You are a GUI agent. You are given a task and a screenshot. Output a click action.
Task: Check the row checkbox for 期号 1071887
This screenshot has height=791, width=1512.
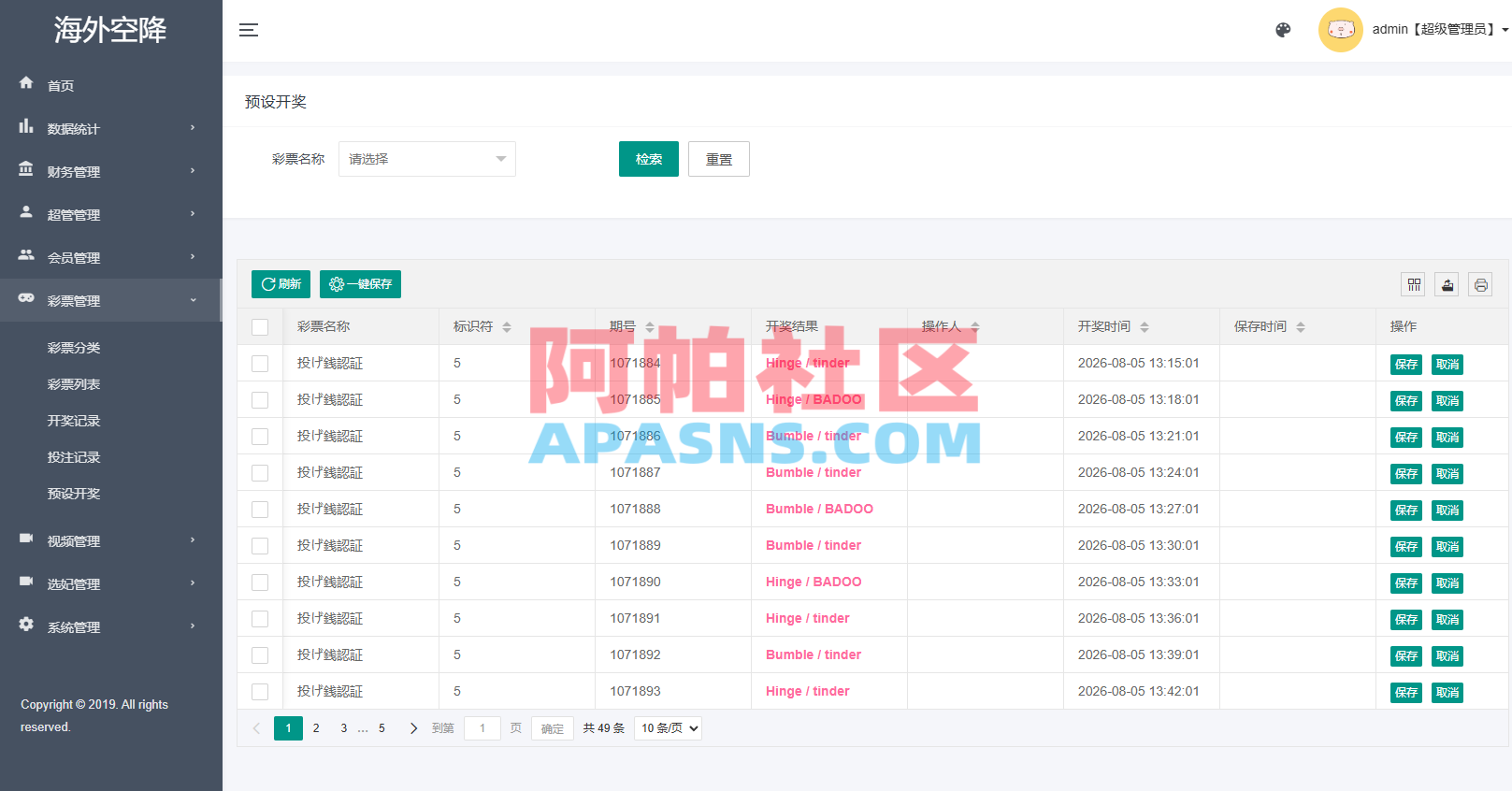point(260,473)
